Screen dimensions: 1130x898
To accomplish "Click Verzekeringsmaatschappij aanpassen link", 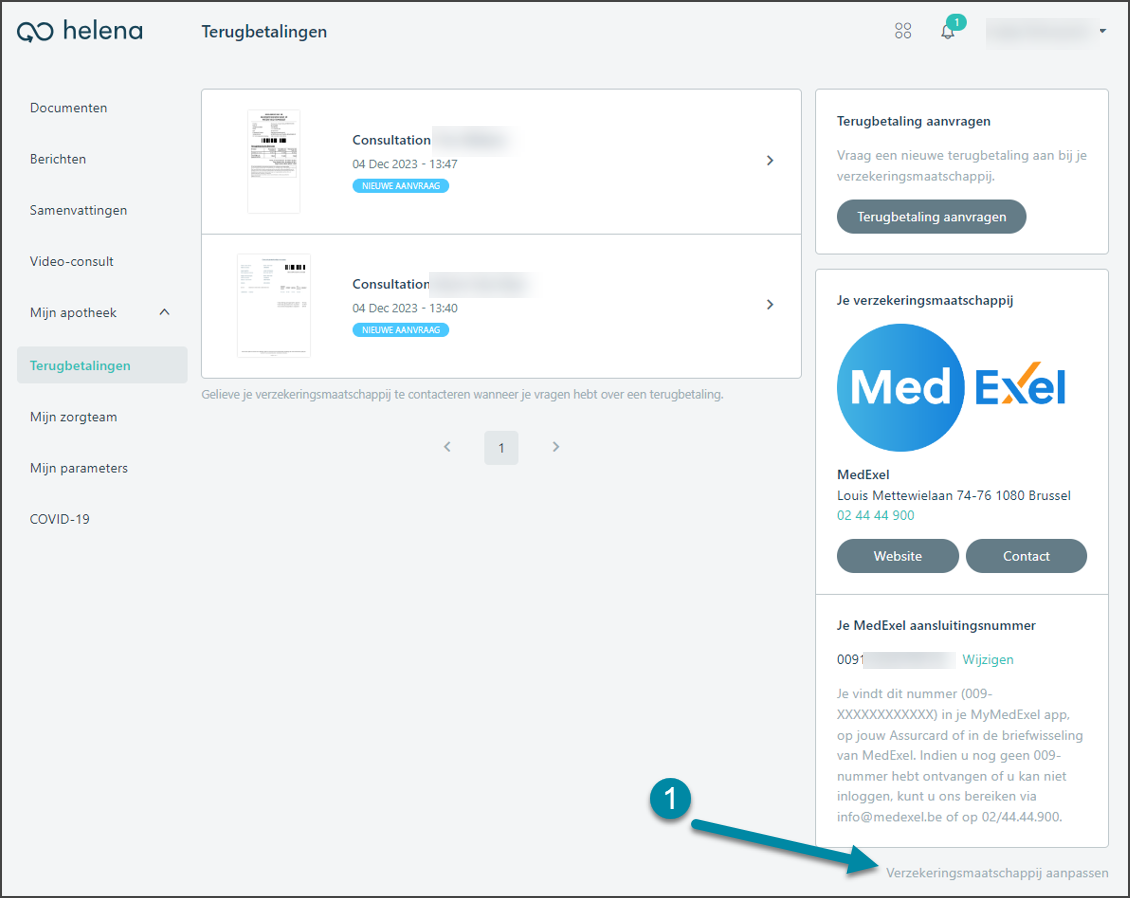I will 997,873.
